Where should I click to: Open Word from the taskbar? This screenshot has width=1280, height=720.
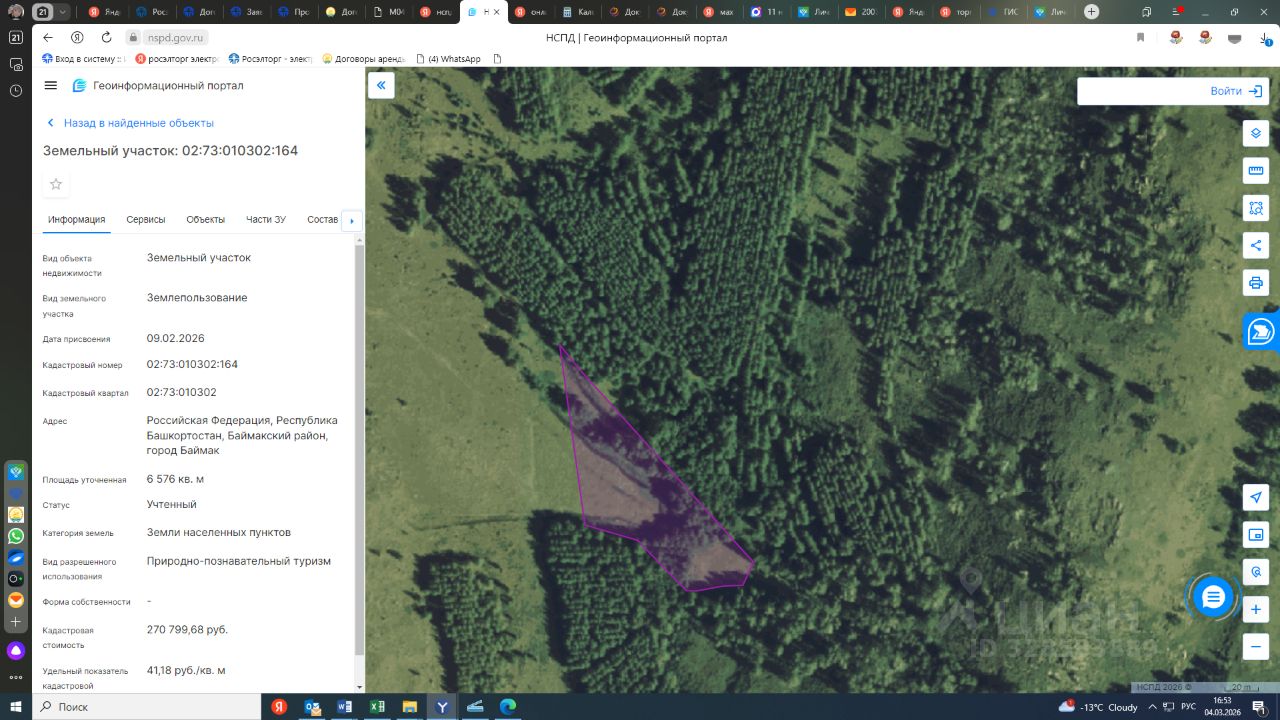pos(345,707)
